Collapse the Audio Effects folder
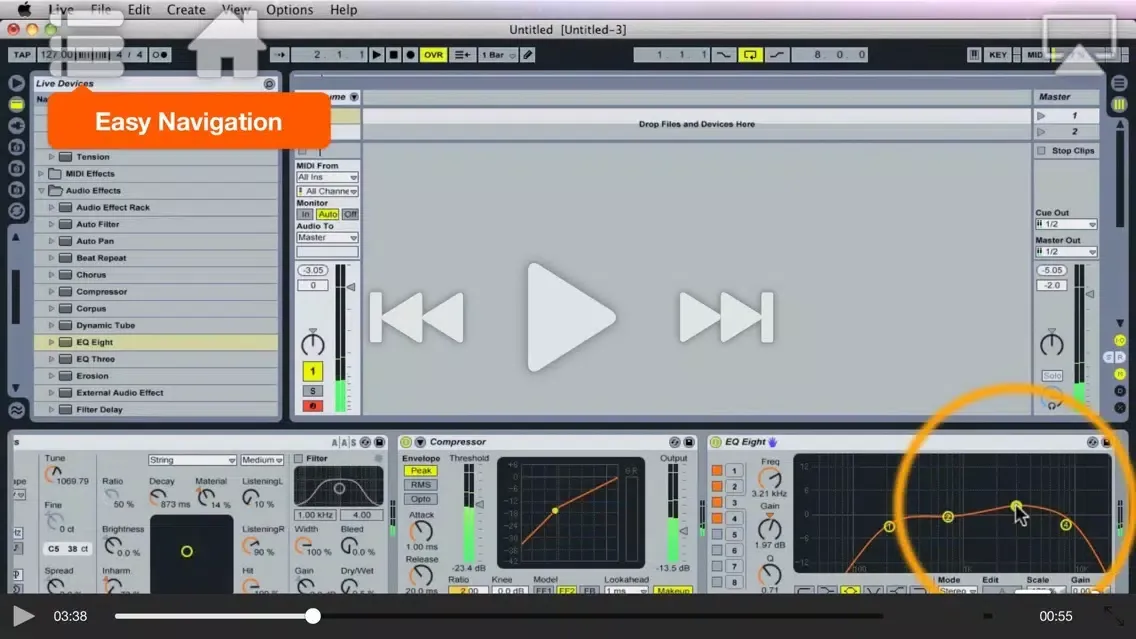Screen dimensions: 1136x639 pos(41,191)
